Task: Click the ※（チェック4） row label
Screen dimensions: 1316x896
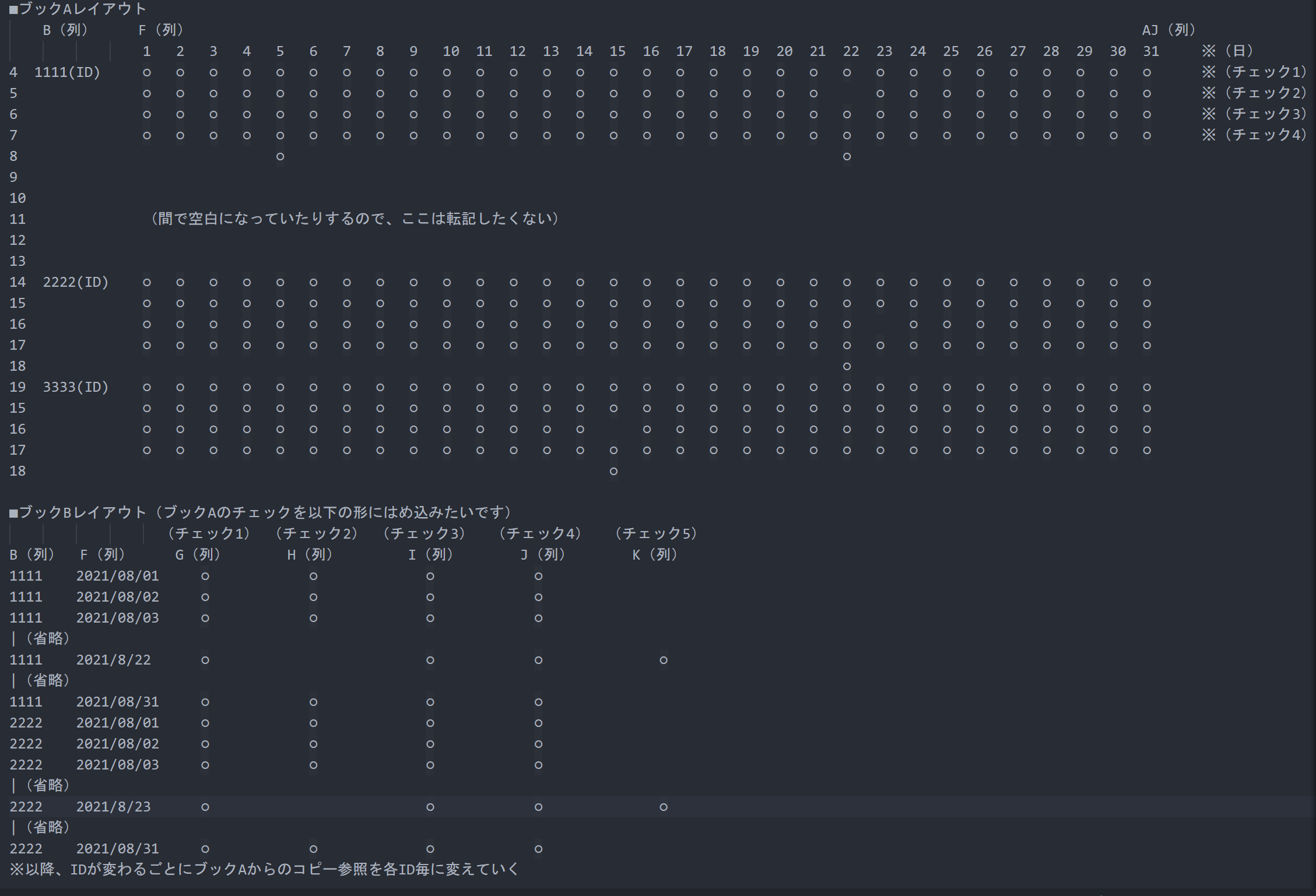Action: (x=1253, y=135)
